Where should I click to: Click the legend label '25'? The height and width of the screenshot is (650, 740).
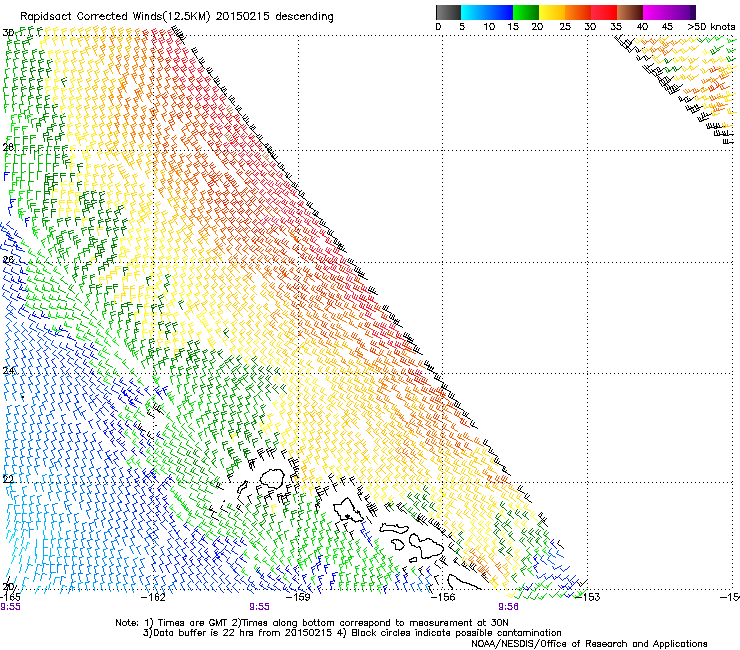click(565, 27)
